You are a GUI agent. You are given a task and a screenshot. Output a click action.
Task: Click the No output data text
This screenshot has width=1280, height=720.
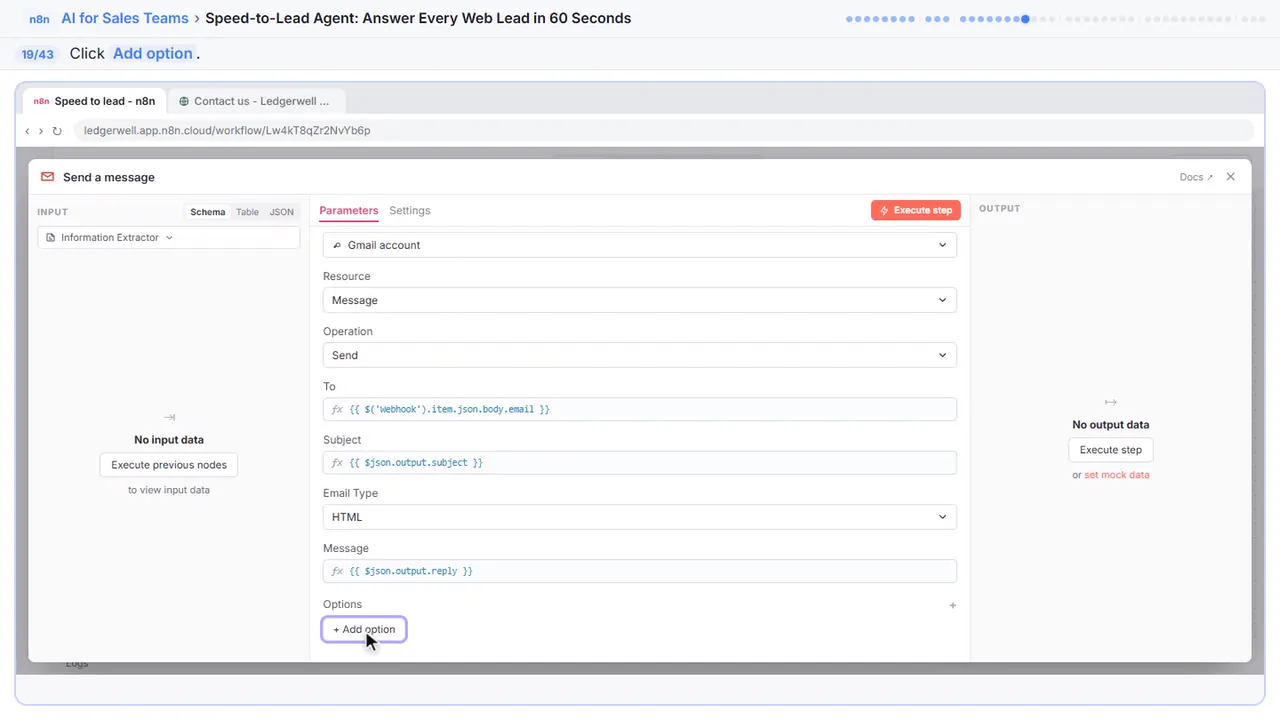coord(1111,425)
